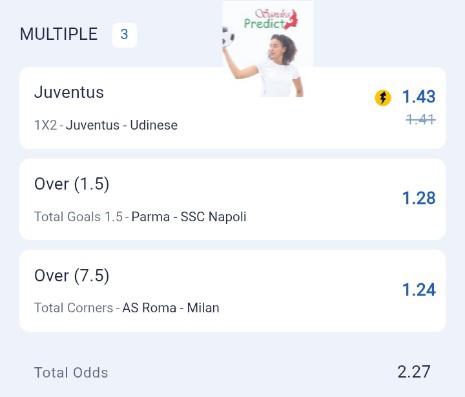This screenshot has width=465, height=397.
Task: Tap the selection count badge 3
Action: coord(124,35)
